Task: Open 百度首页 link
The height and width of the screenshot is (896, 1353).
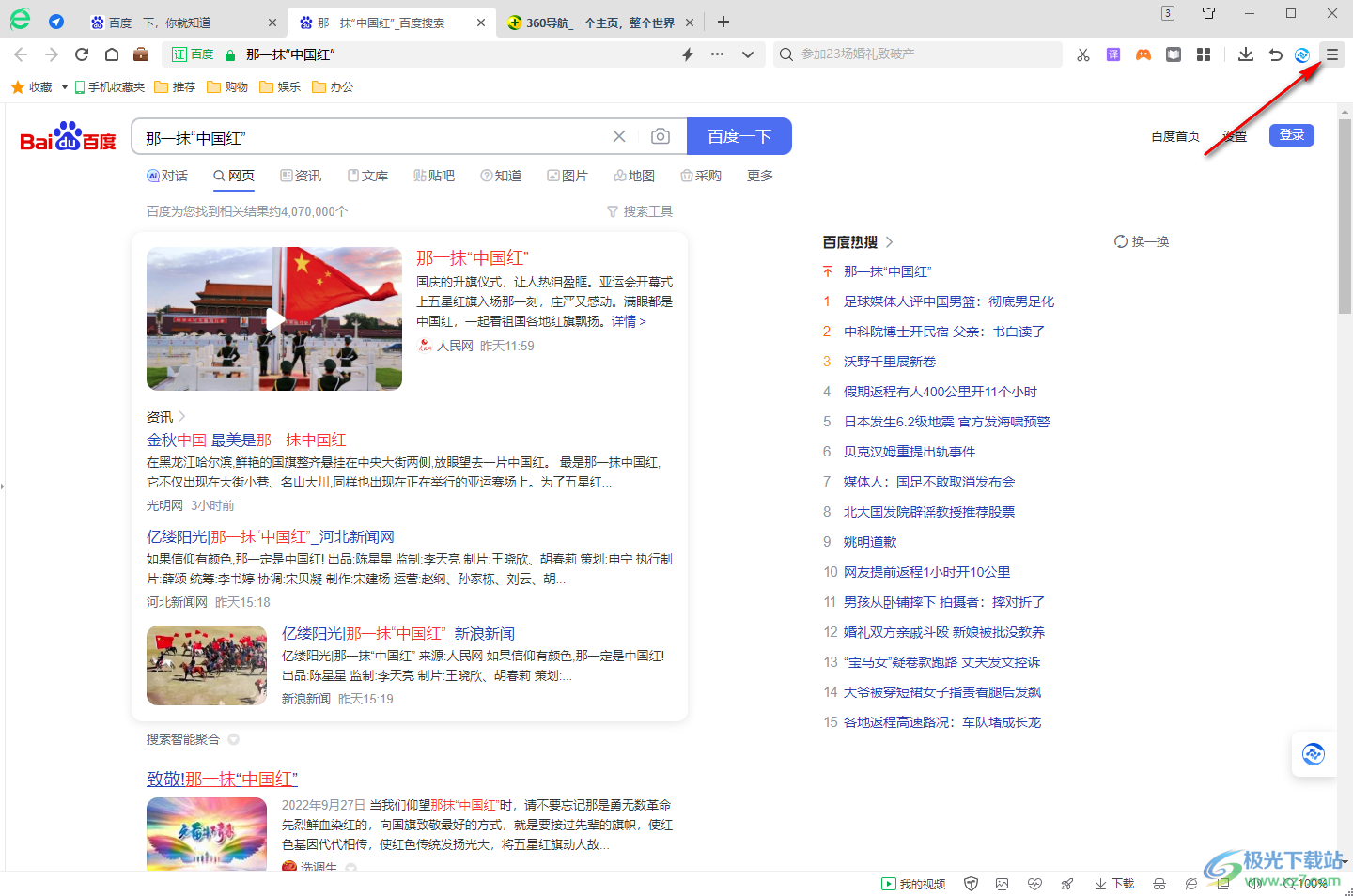Action: click(x=1175, y=136)
